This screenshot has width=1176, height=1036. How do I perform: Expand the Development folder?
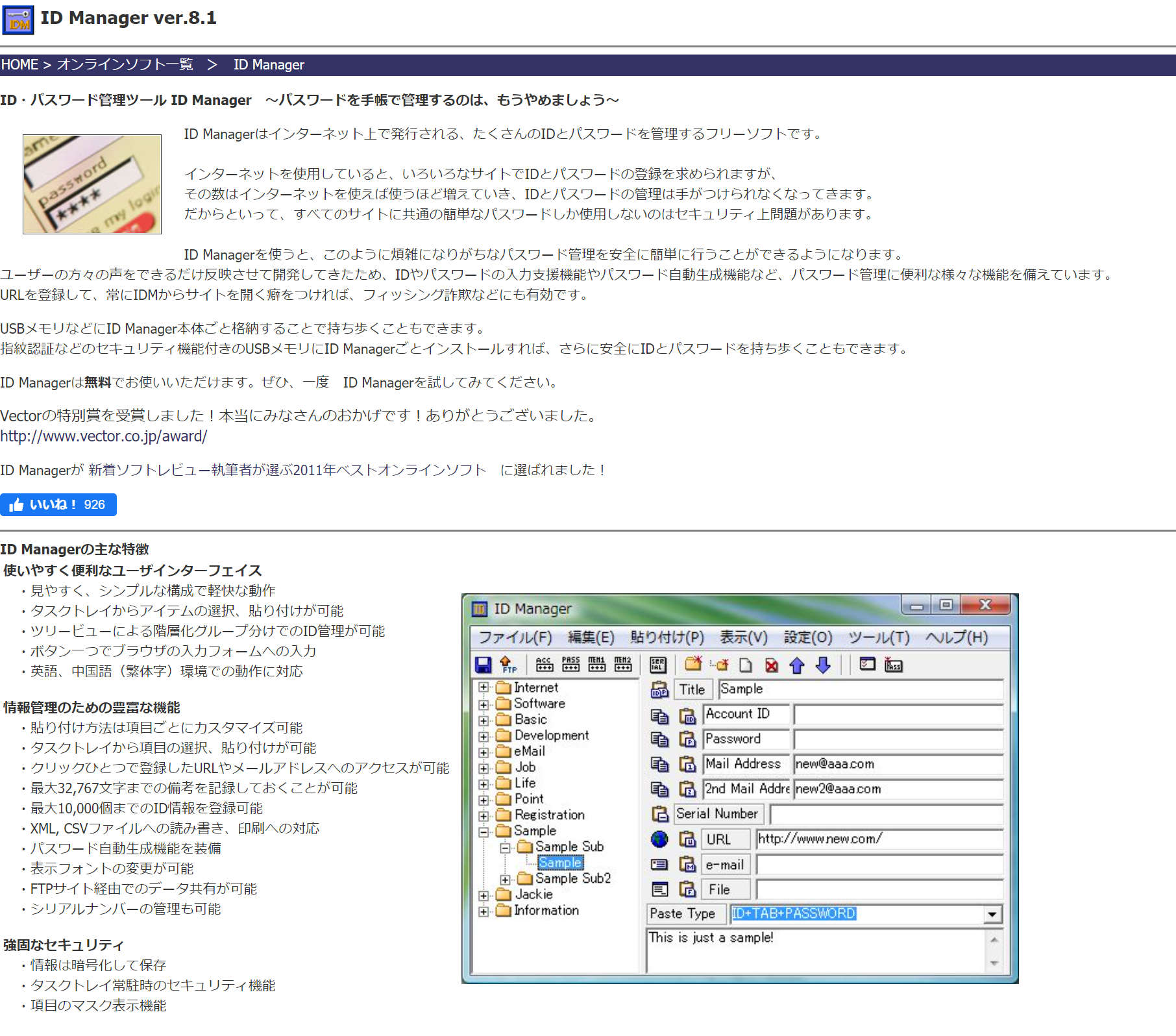point(484,737)
